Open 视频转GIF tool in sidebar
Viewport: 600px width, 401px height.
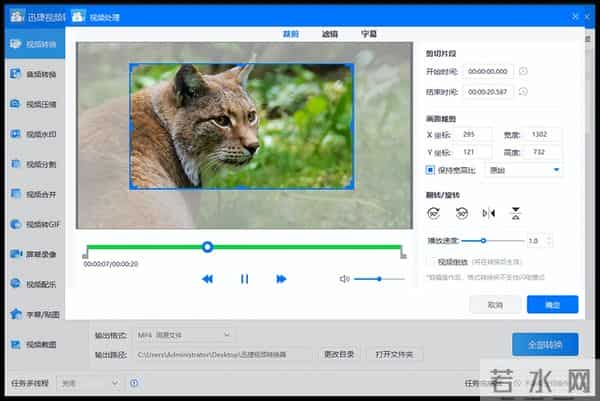(x=34, y=224)
